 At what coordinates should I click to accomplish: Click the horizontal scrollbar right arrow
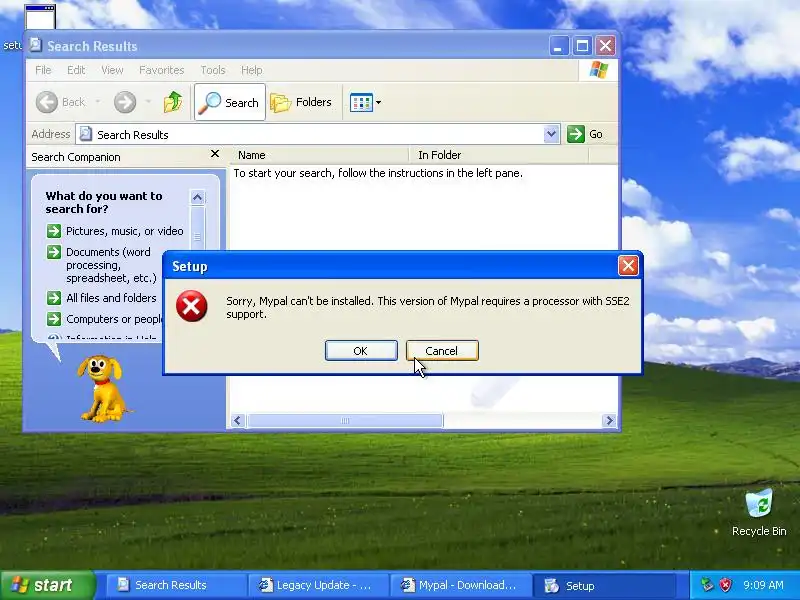pos(609,420)
